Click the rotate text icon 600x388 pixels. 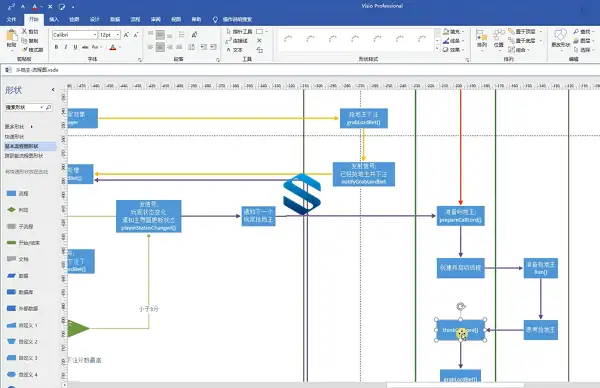click(194, 35)
